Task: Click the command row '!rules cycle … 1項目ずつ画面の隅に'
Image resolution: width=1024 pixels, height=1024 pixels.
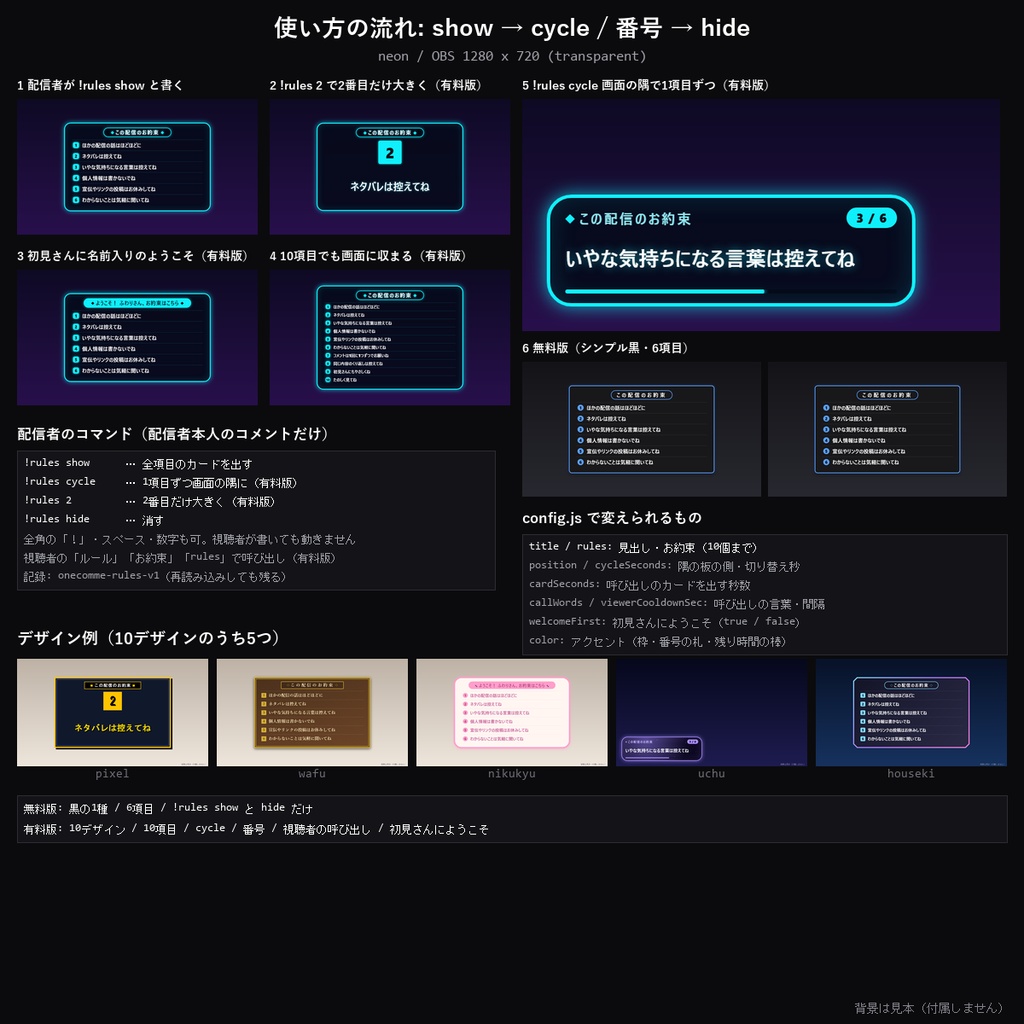Action: (x=163, y=483)
